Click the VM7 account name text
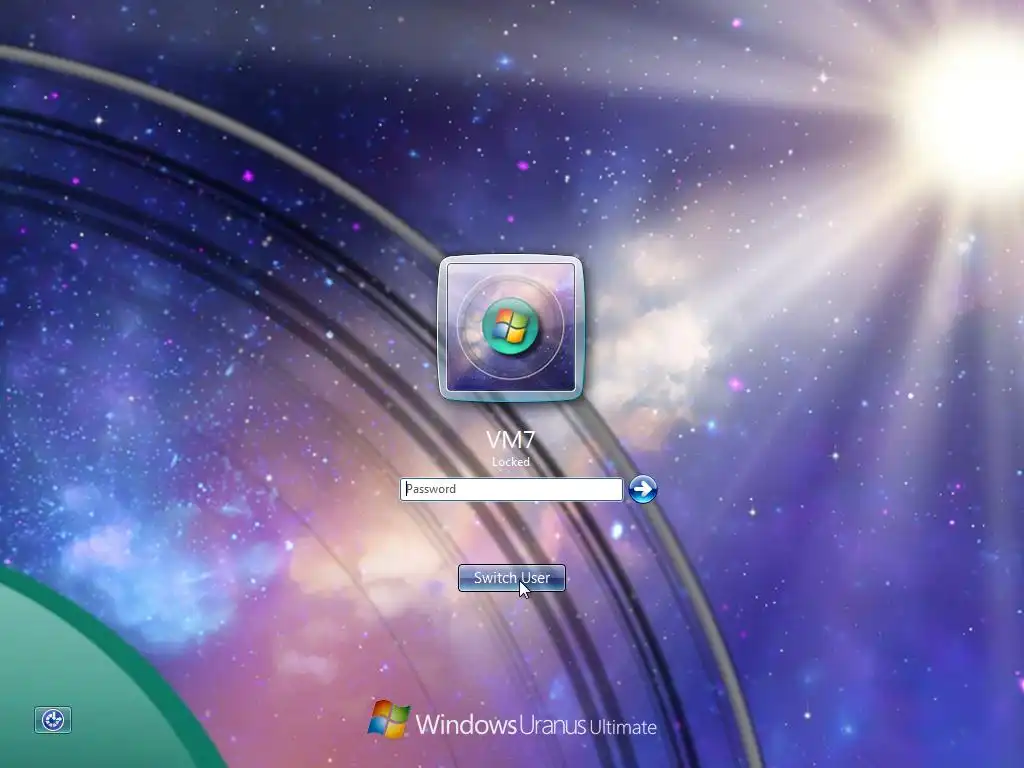 click(511, 440)
